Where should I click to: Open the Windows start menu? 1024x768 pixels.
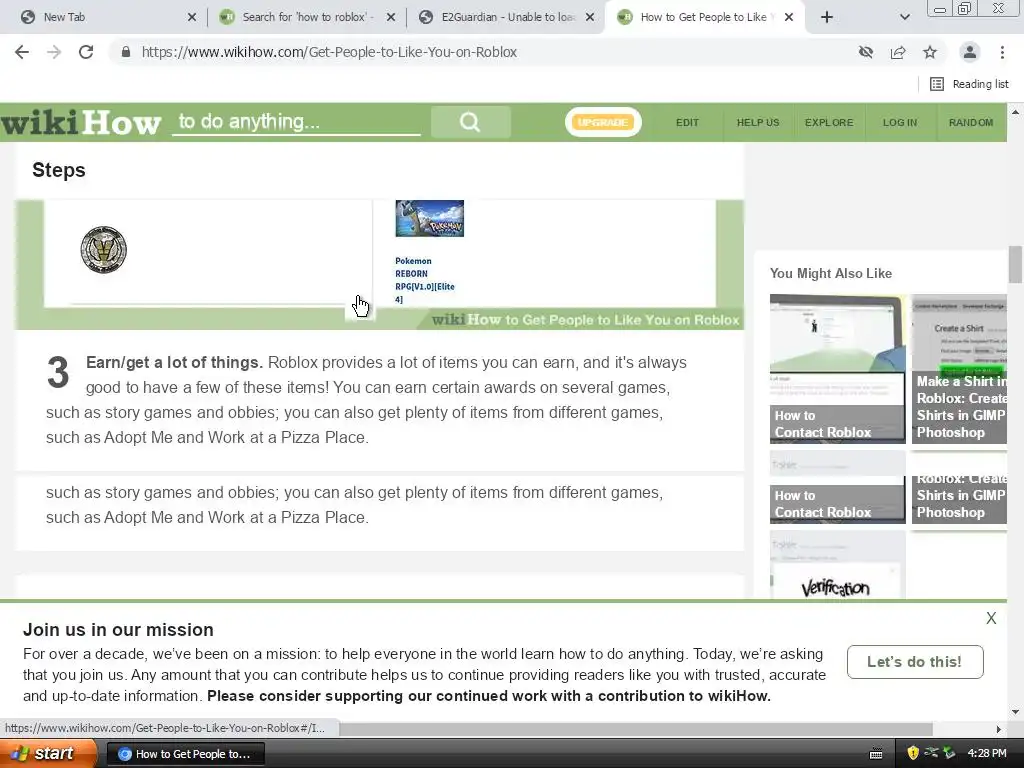(x=47, y=754)
